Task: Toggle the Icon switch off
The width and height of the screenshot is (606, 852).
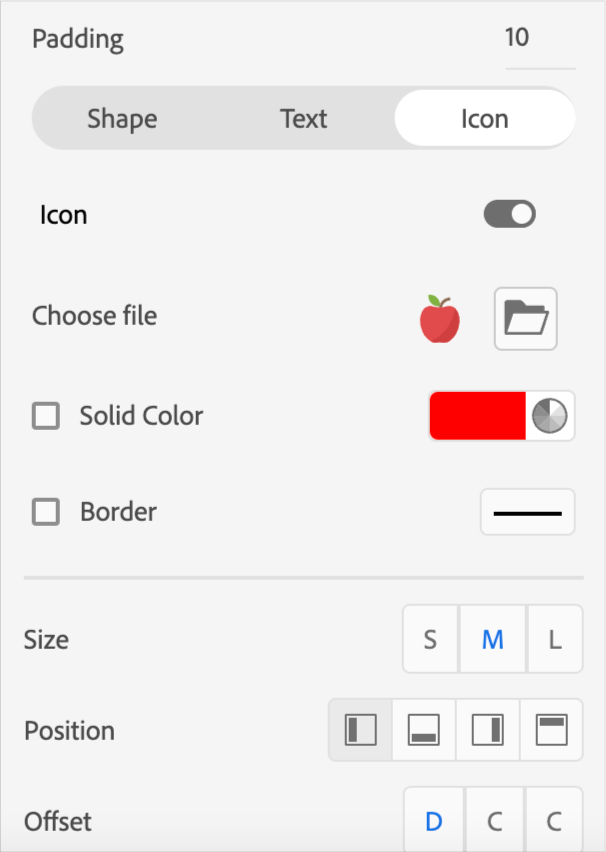Action: click(x=510, y=214)
